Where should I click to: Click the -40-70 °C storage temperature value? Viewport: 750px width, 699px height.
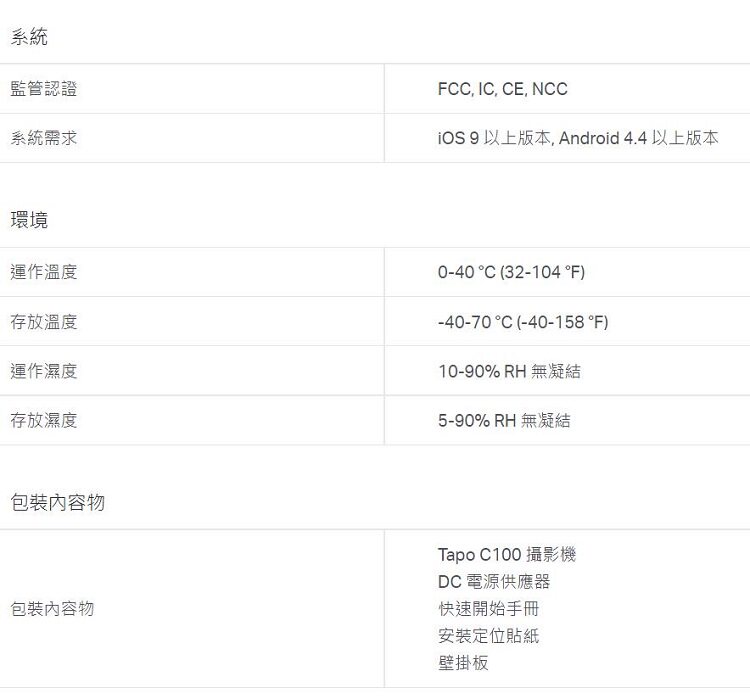pyautogui.click(x=523, y=322)
